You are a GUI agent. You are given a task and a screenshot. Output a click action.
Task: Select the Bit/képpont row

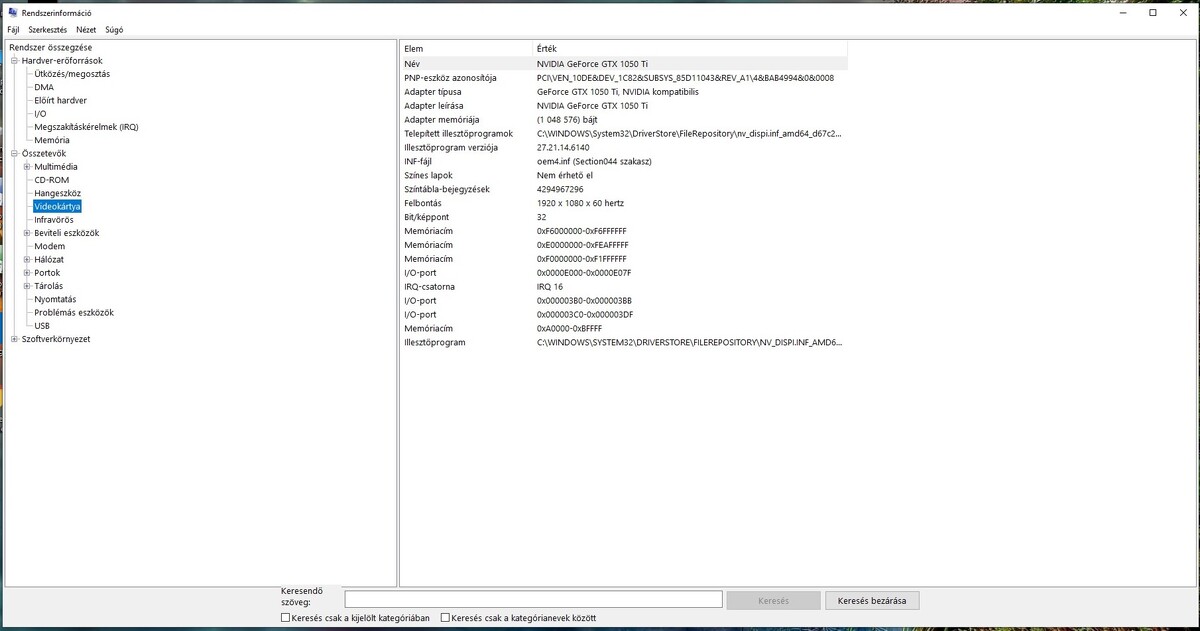(x=624, y=217)
